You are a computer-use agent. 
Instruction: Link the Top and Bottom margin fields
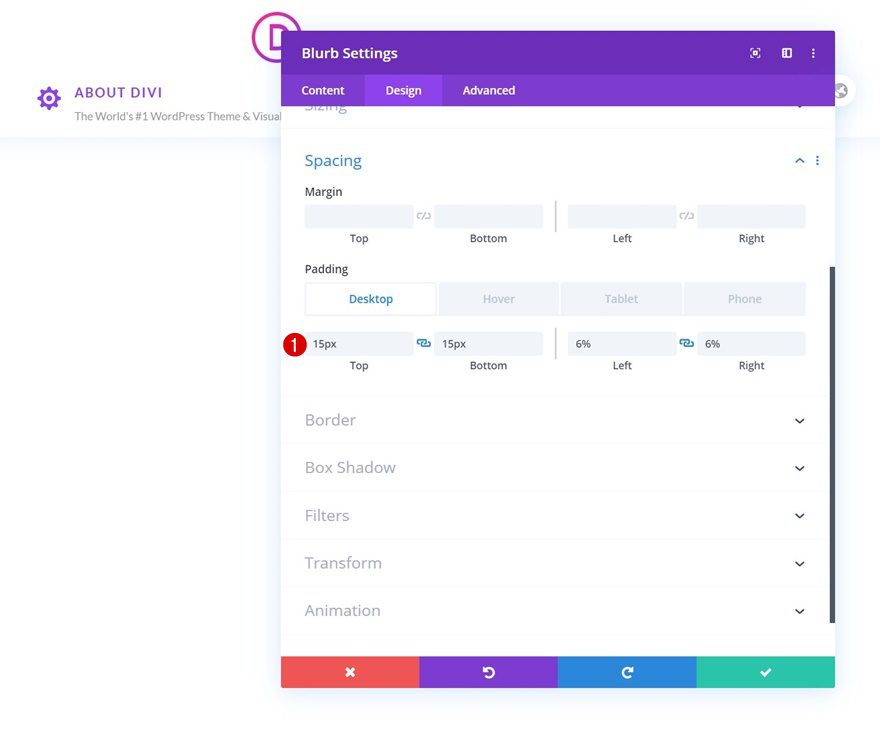click(424, 215)
